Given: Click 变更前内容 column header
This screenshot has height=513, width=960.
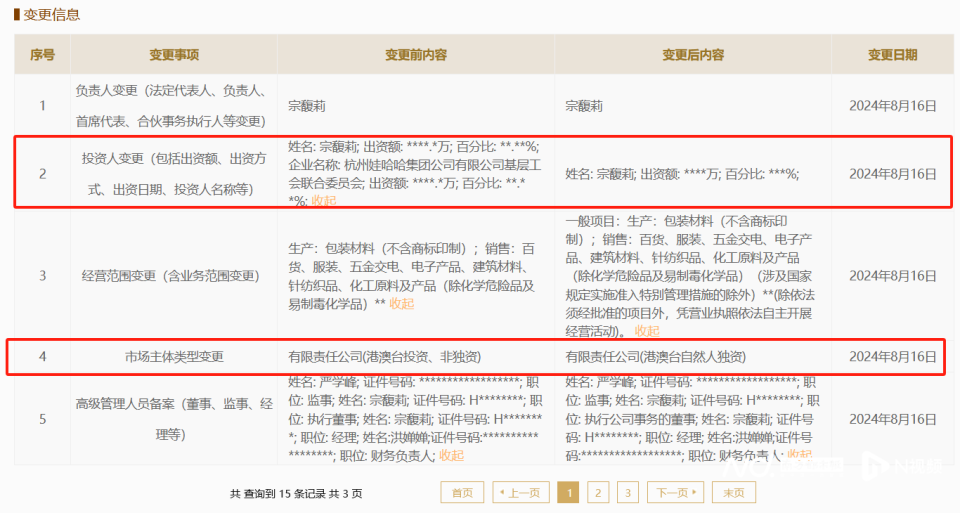Looking at the screenshot, I should [416, 54].
